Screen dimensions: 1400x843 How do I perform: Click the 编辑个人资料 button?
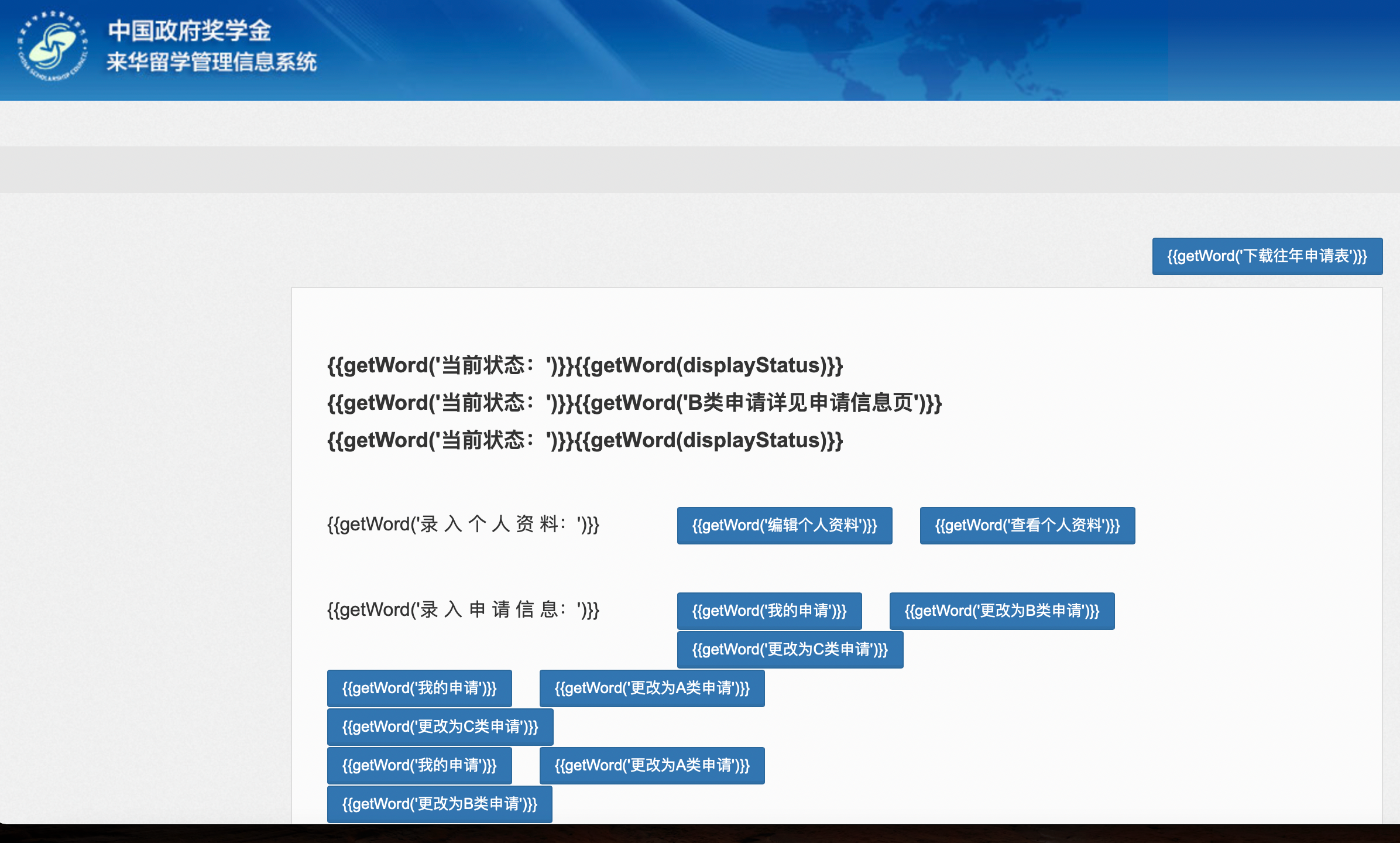tap(784, 525)
